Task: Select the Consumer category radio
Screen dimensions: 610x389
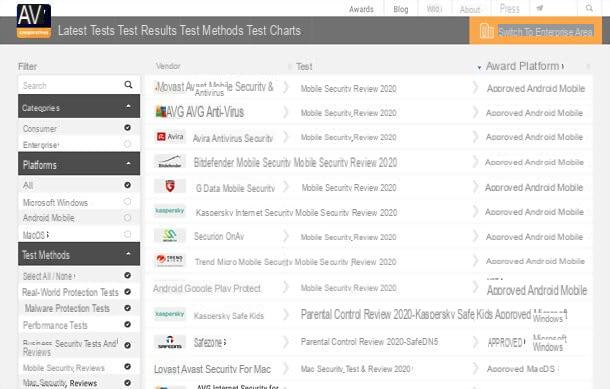Action: pyautogui.click(x=127, y=128)
